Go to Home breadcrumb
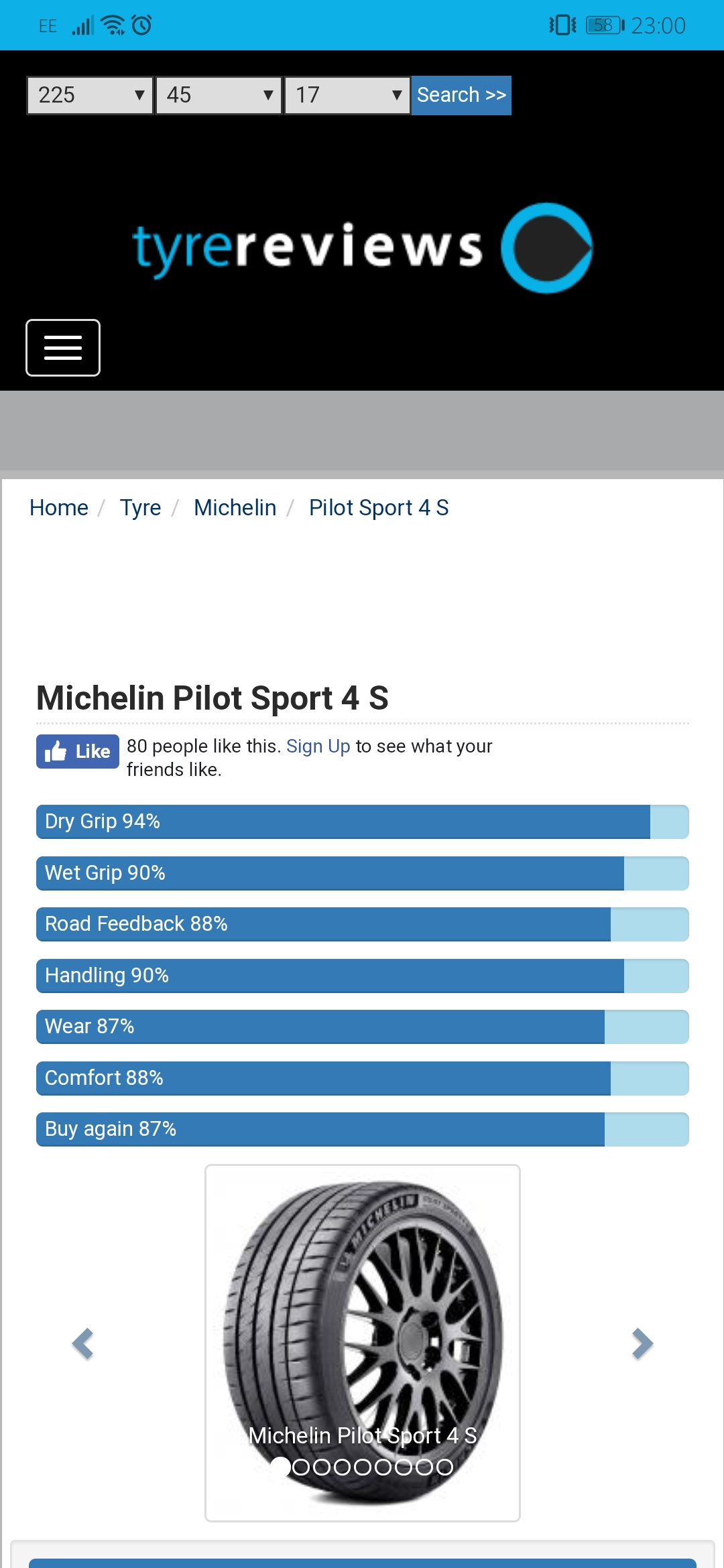This screenshot has height=1568, width=724. 59,508
